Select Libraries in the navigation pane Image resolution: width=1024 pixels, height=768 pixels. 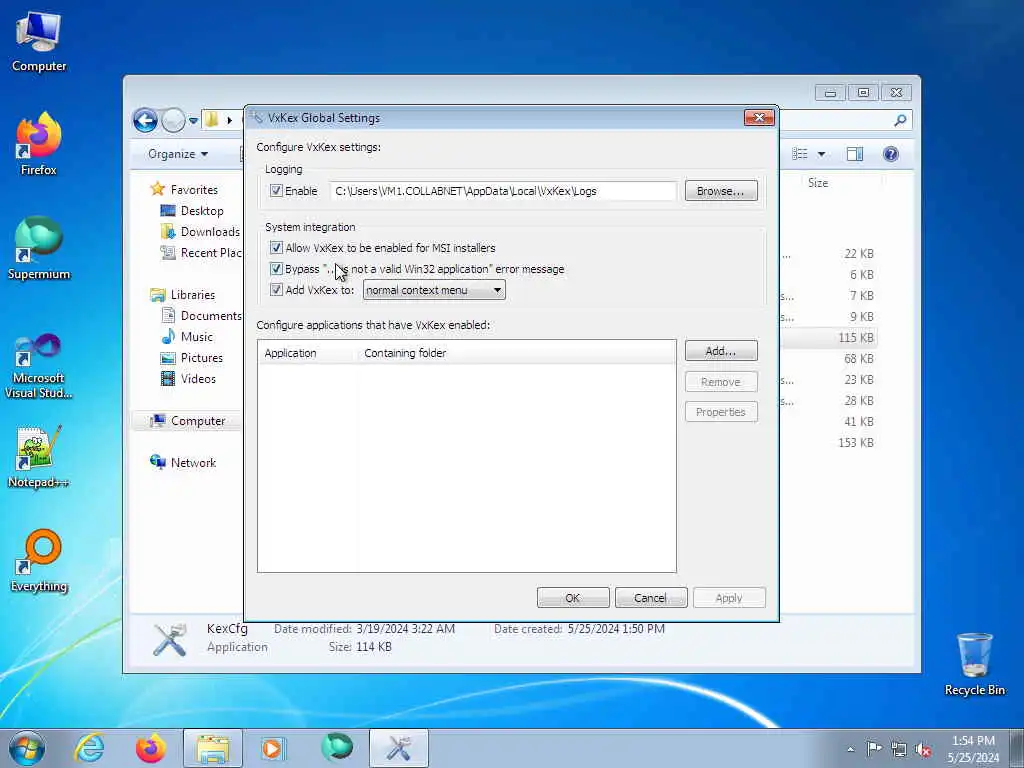pyautogui.click(x=193, y=295)
